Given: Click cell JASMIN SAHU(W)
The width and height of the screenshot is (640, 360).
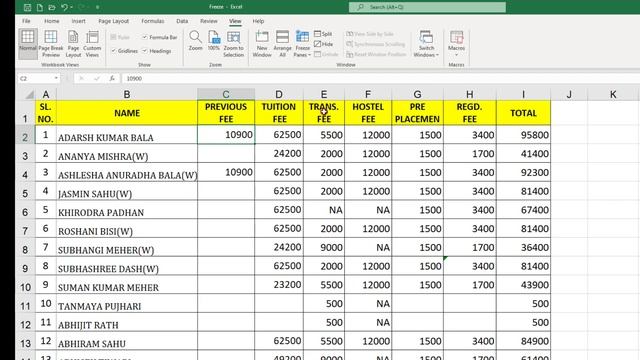Looking at the screenshot, I should (x=127, y=191).
